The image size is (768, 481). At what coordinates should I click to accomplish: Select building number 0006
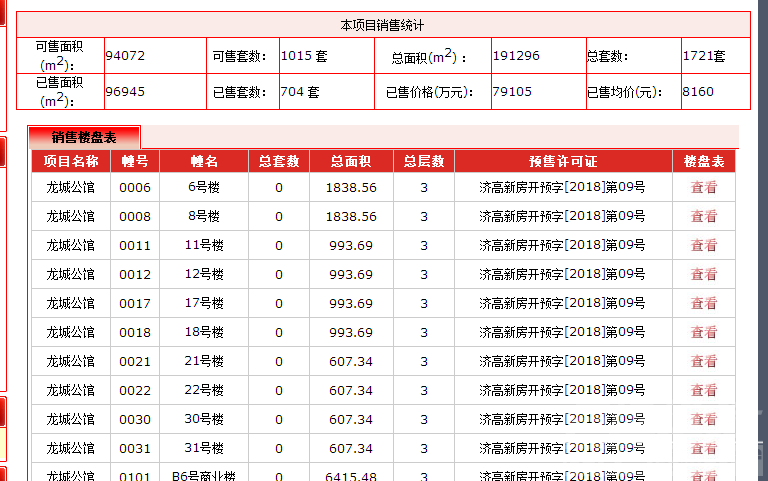[135, 188]
